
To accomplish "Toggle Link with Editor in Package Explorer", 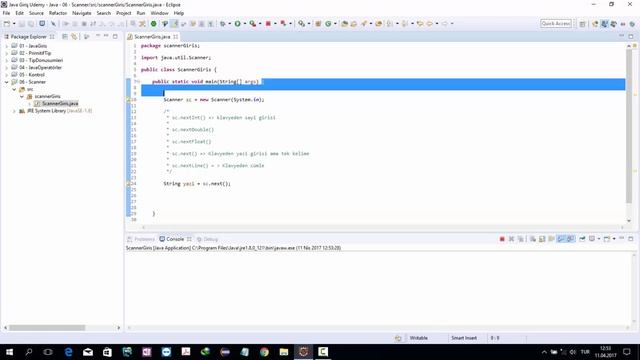I will pos(74,37).
